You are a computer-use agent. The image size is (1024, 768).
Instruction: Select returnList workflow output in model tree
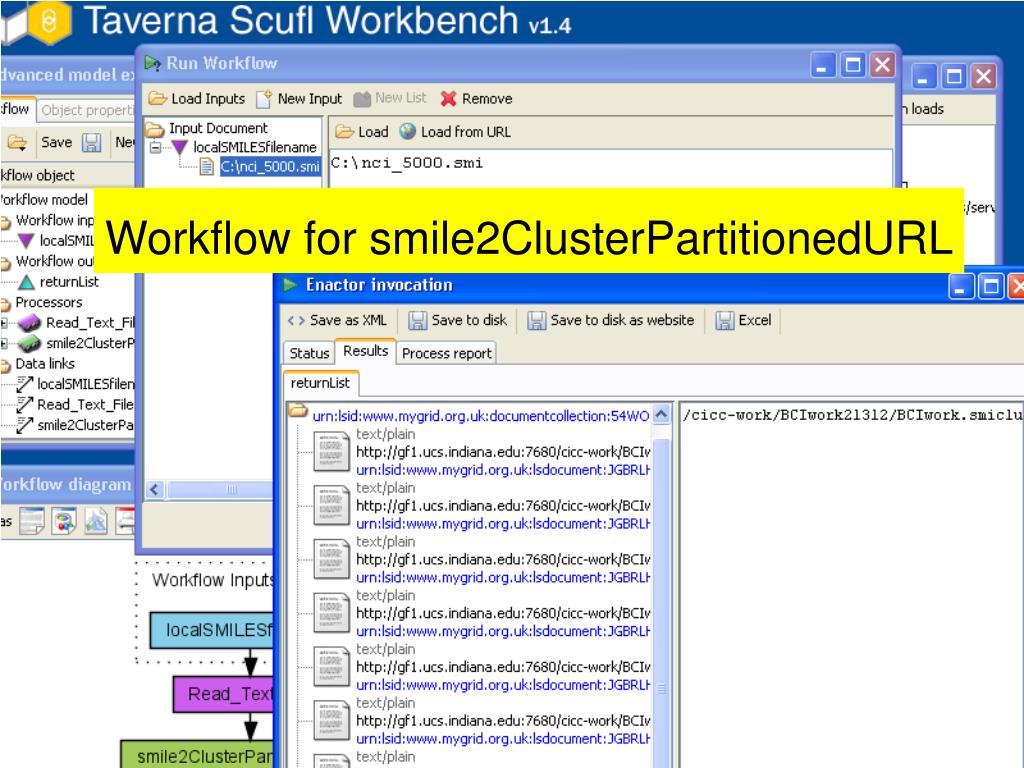[x=69, y=282]
